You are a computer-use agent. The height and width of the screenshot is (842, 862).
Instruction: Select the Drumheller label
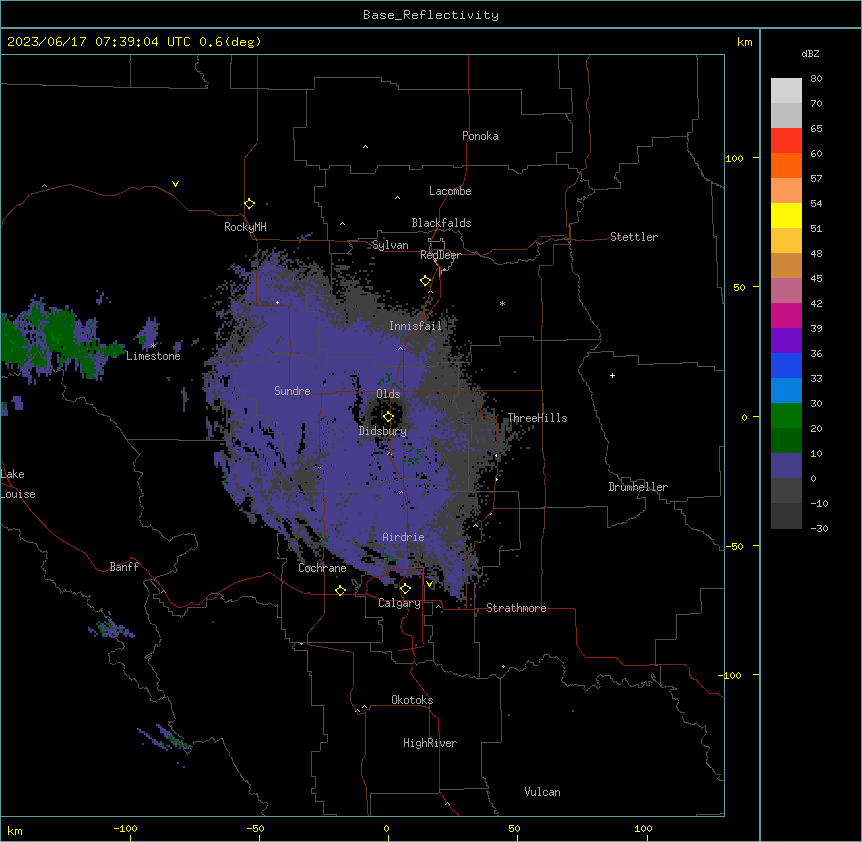[x=638, y=487]
